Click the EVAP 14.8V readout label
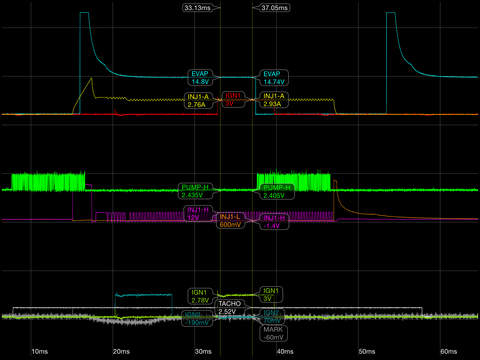Image resolution: width=480 pixels, height=360 pixels. pos(200,78)
